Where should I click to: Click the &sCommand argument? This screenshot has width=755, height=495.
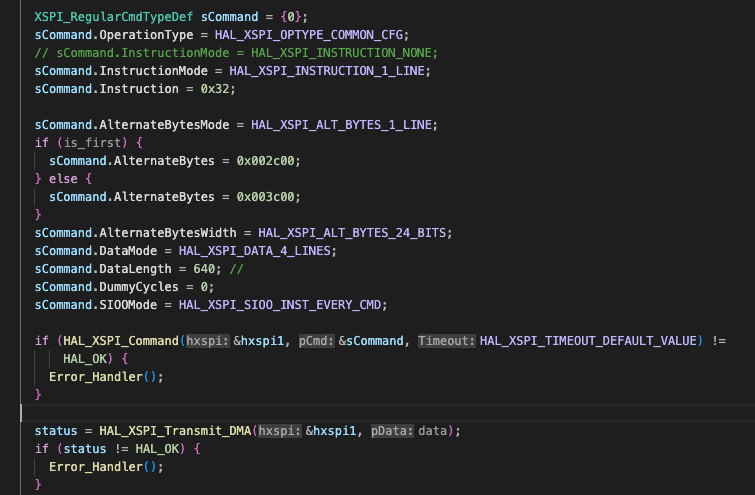coord(371,341)
